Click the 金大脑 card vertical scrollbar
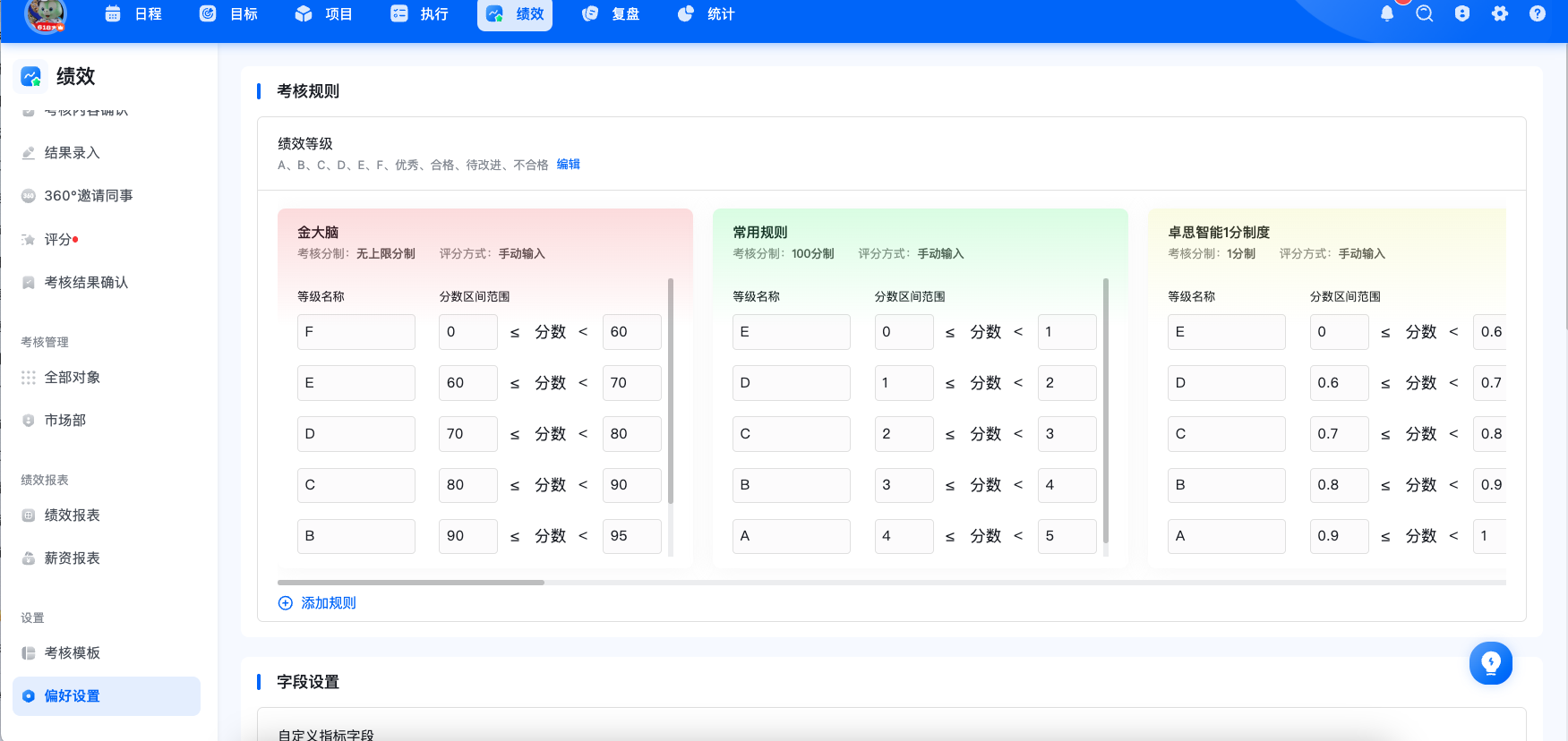 (671, 391)
